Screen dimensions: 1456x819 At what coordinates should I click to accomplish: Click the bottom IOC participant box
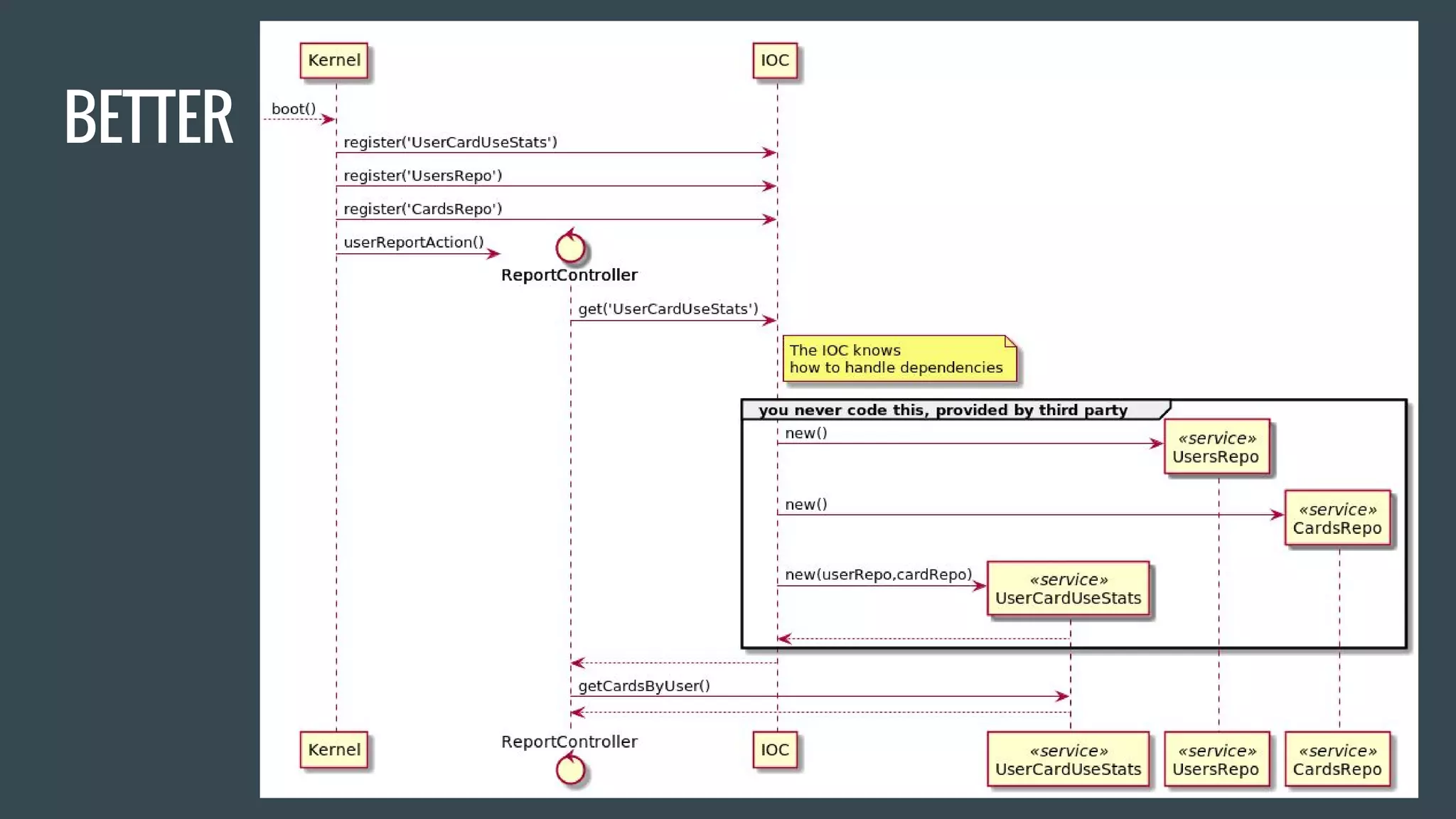coord(775,749)
